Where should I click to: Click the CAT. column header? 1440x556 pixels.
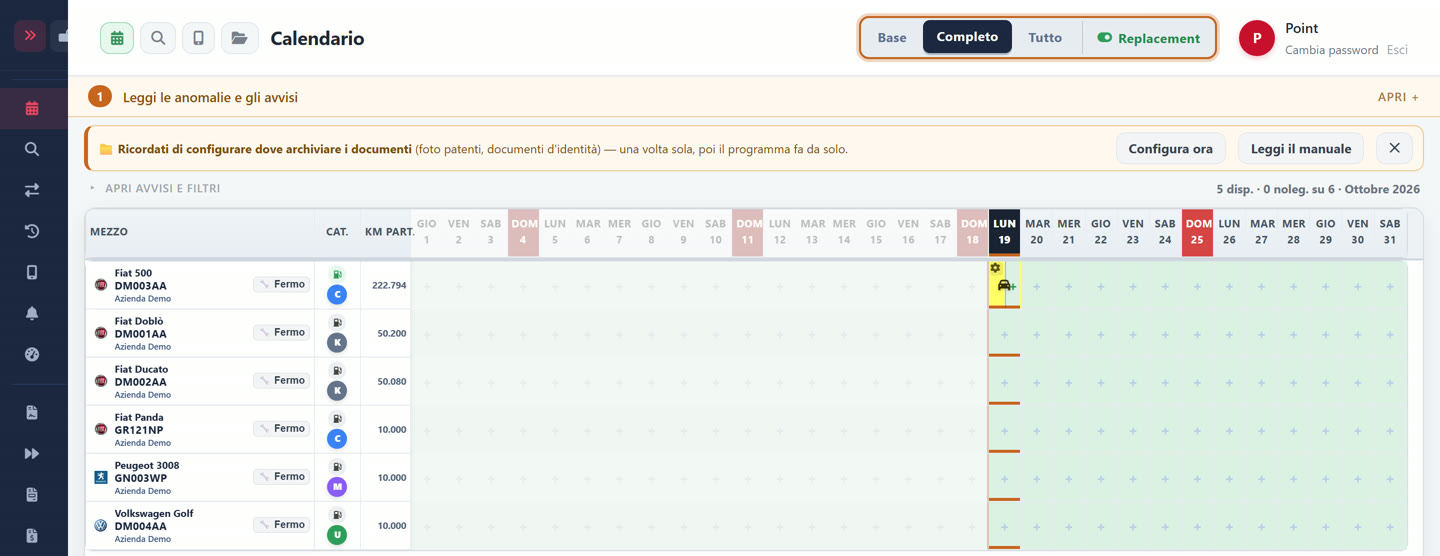pyautogui.click(x=337, y=232)
